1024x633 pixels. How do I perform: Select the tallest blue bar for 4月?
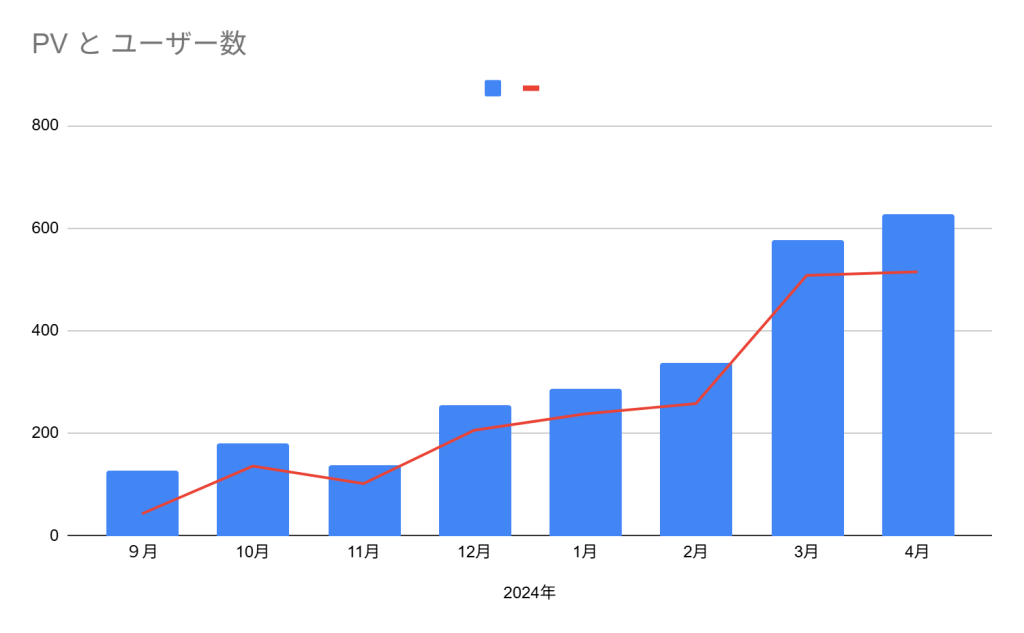click(x=917, y=380)
